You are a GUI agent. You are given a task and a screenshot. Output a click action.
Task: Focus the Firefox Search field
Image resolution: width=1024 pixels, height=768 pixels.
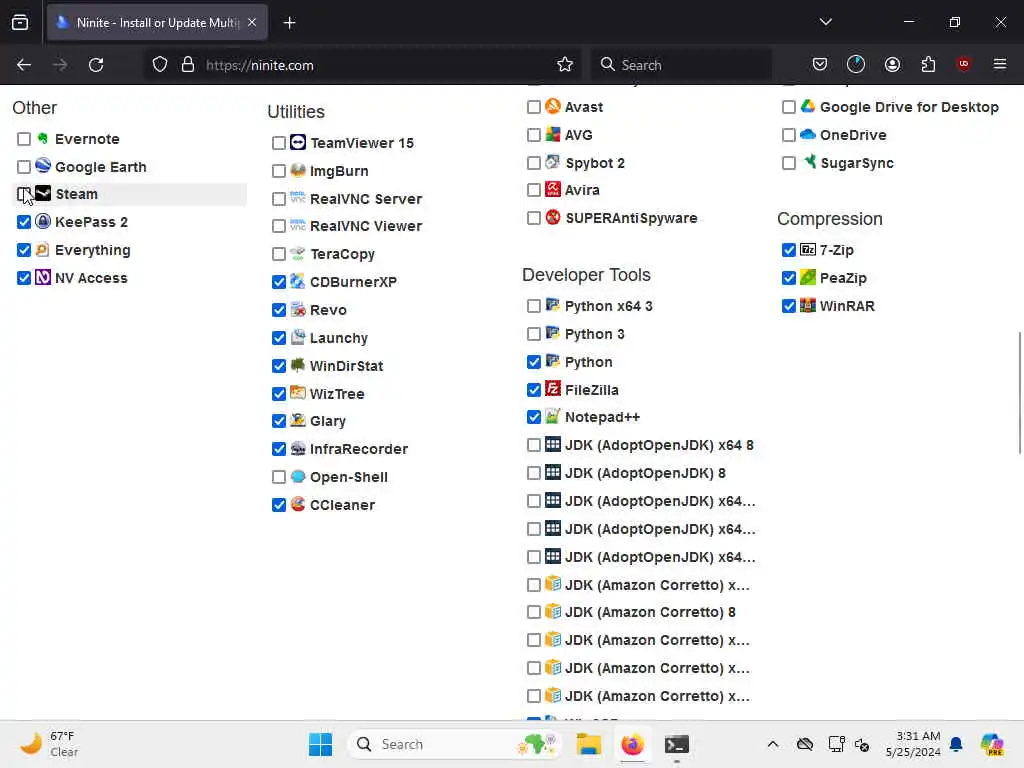click(682, 65)
